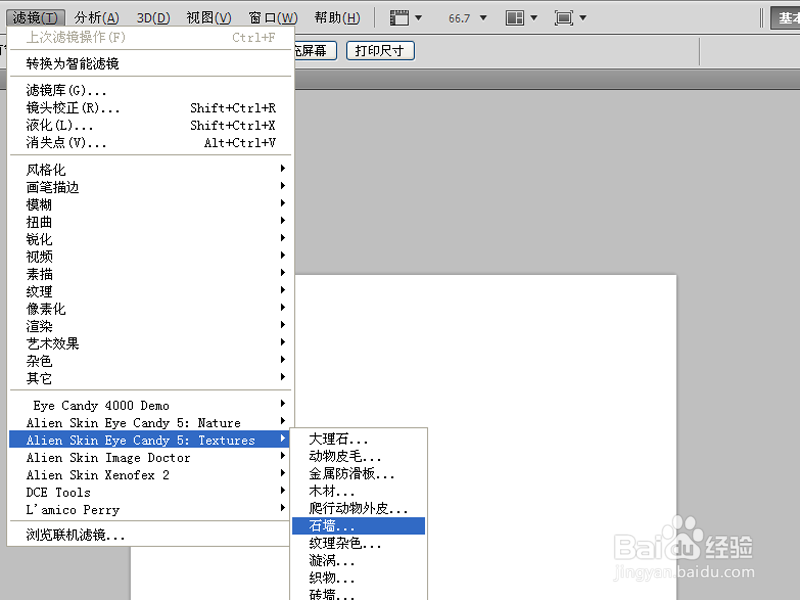Expand the 杂色 noise submenu
Screen dimensions: 800x600
tap(151, 361)
